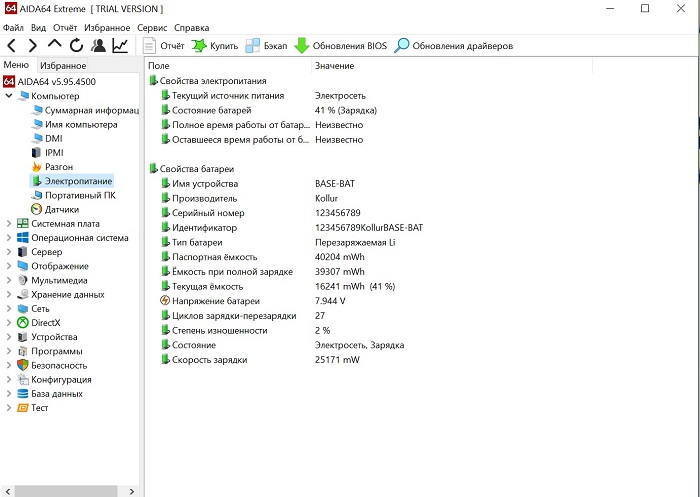The image size is (700, 497).
Task: Select the Степень изношенности row
Action: pyautogui.click(x=246, y=330)
